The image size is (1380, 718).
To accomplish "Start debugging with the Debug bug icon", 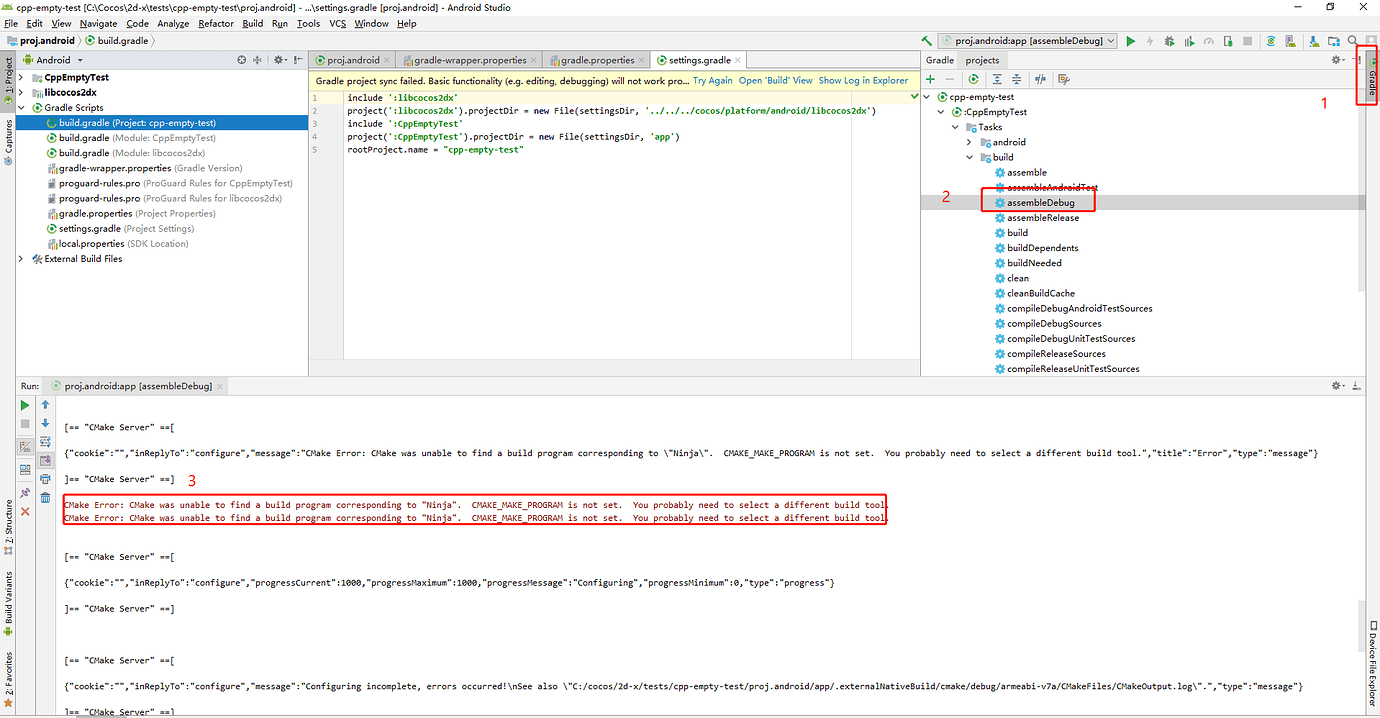I will tap(1169, 41).
